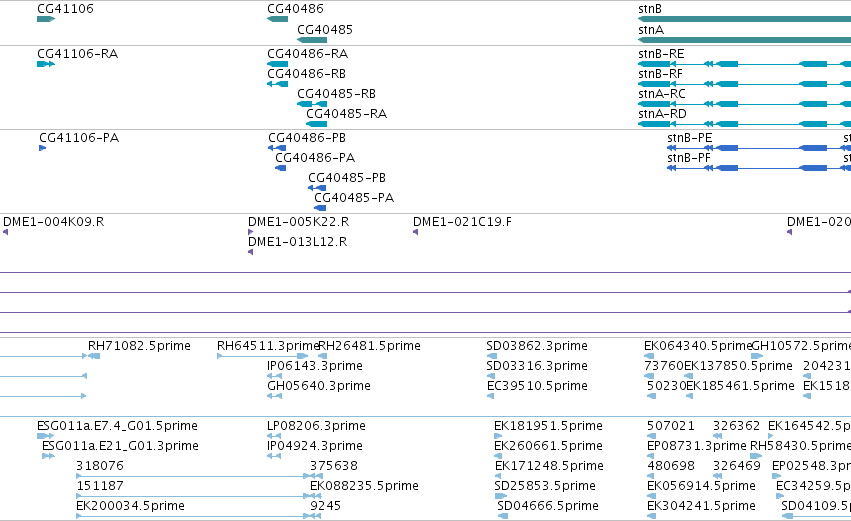Select the RH26481.5prime EST

(x=322, y=356)
